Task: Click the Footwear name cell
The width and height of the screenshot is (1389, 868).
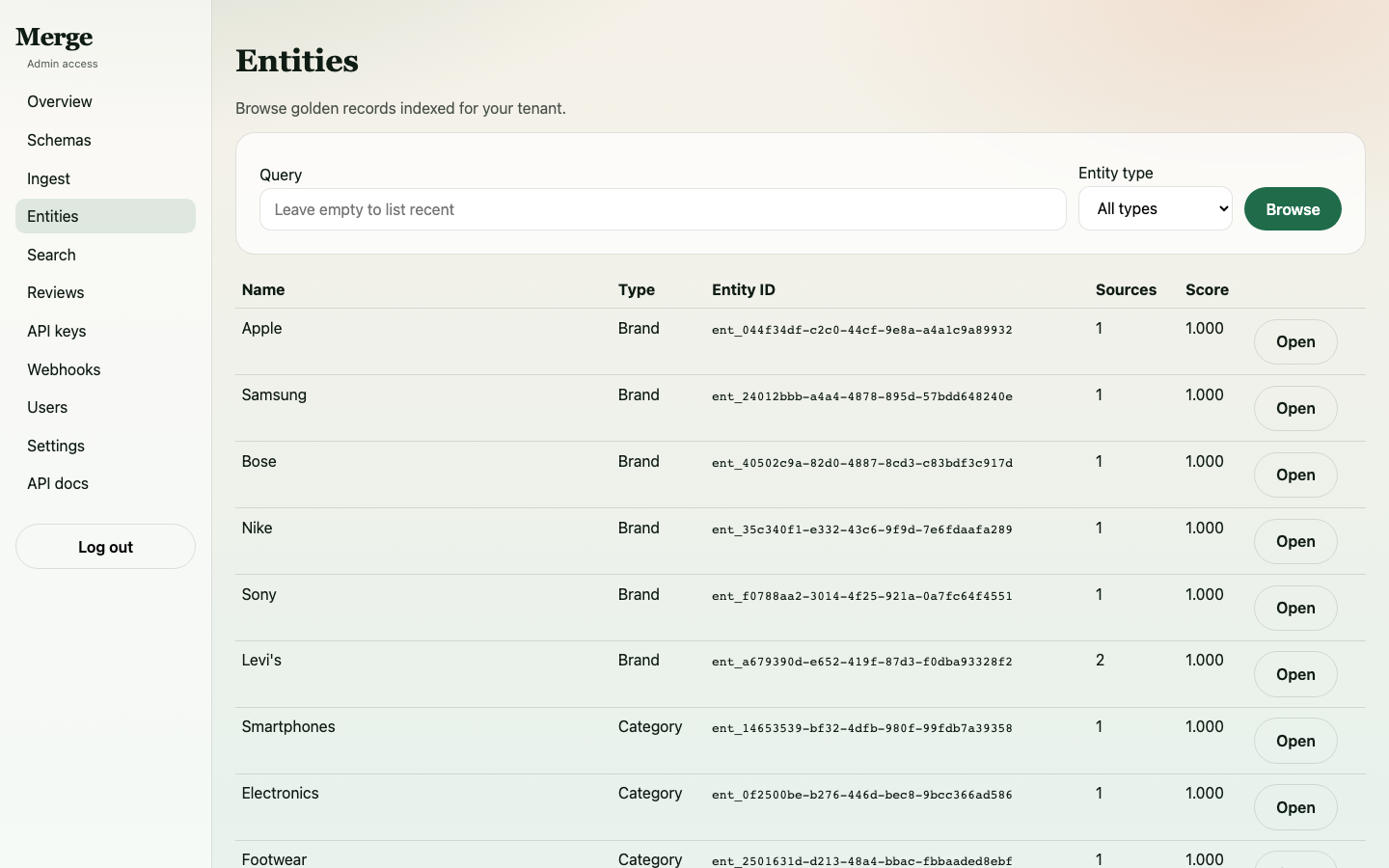Action: pos(274,858)
